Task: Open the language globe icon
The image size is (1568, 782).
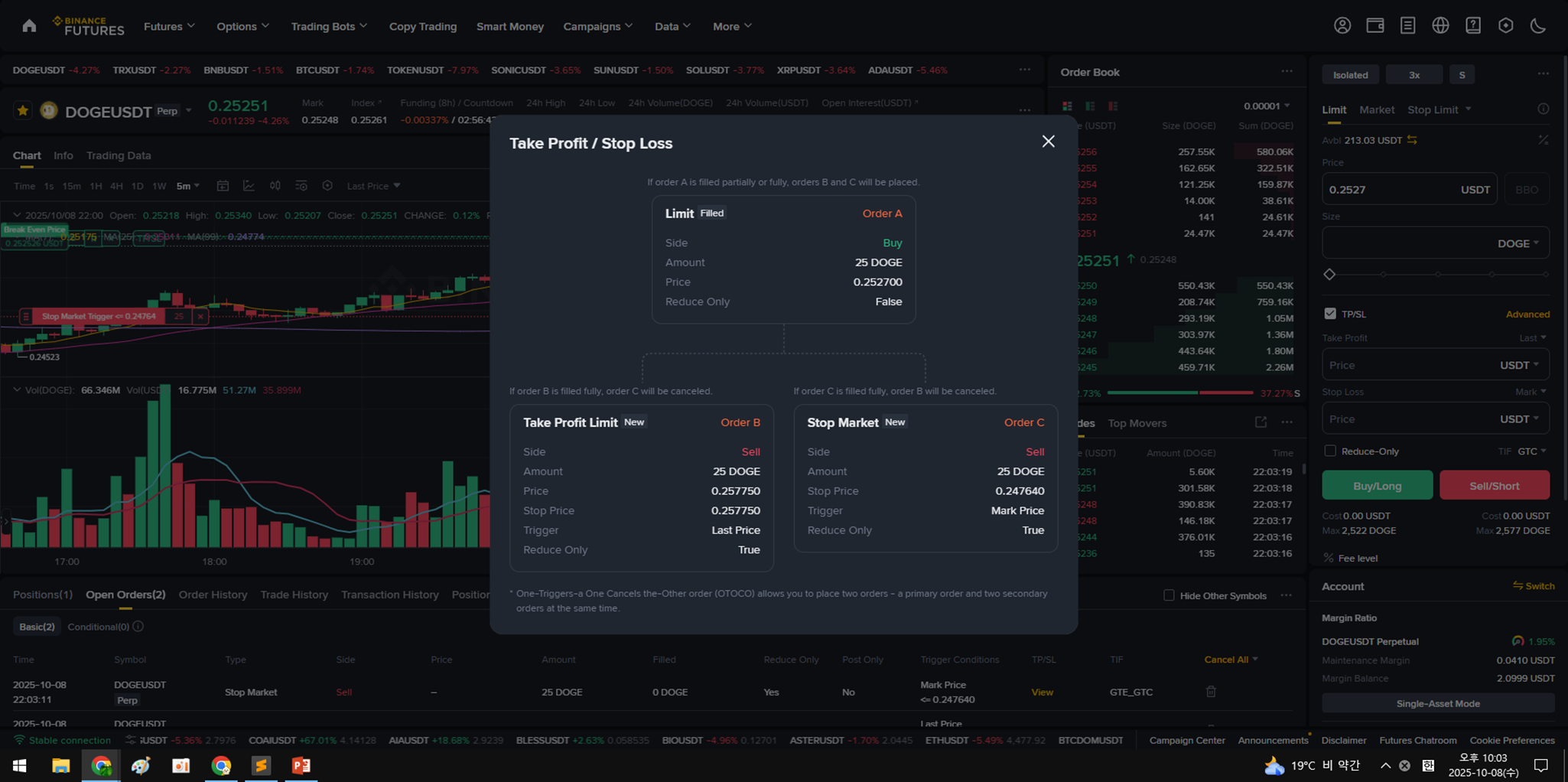Action: pyautogui.click(x=1440, y=26)
